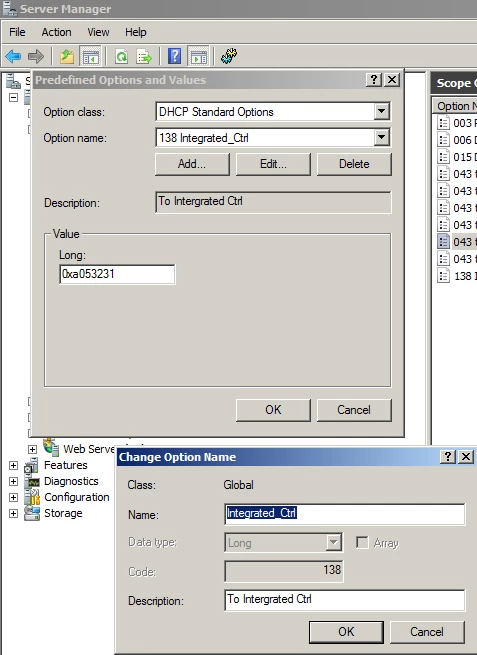477x655 pixels.
Task: Click OK in Change Option Name dialog
Action: (346, 632)
